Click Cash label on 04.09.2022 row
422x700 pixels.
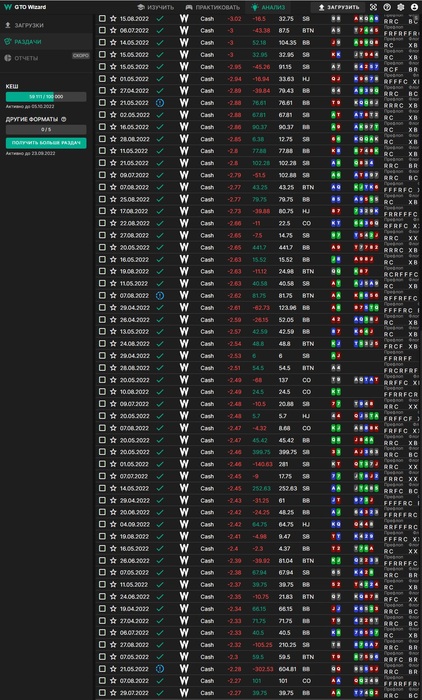pos(207,525)
